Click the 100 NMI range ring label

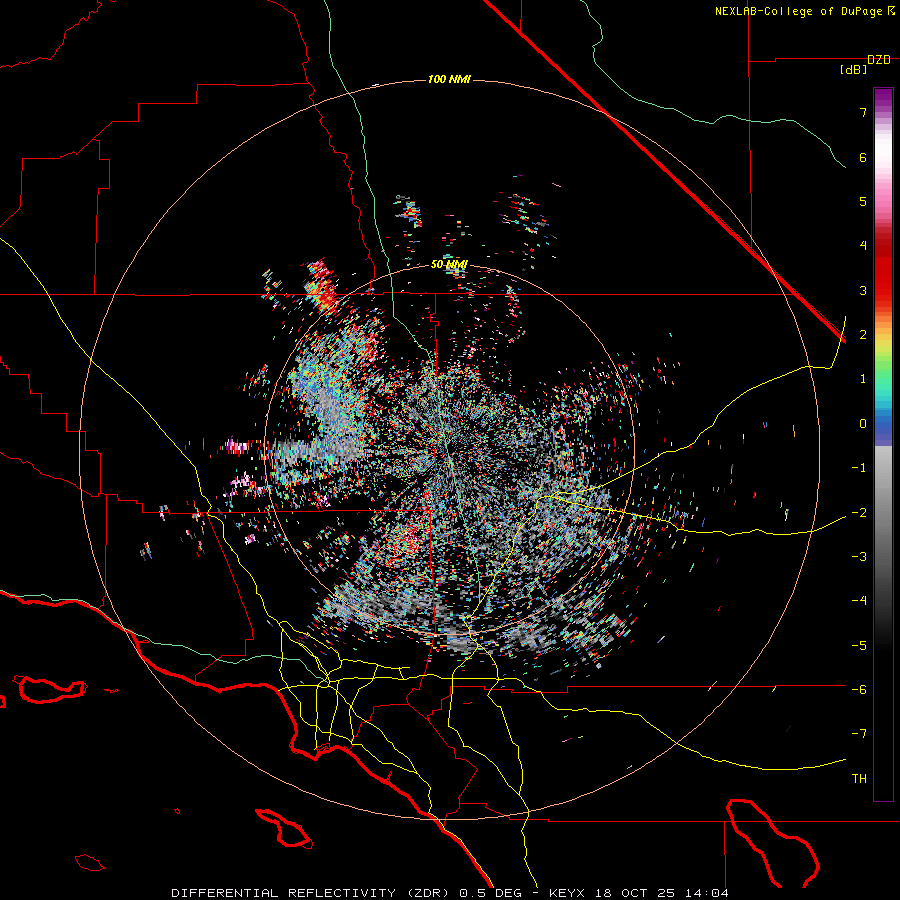[449, 79]
